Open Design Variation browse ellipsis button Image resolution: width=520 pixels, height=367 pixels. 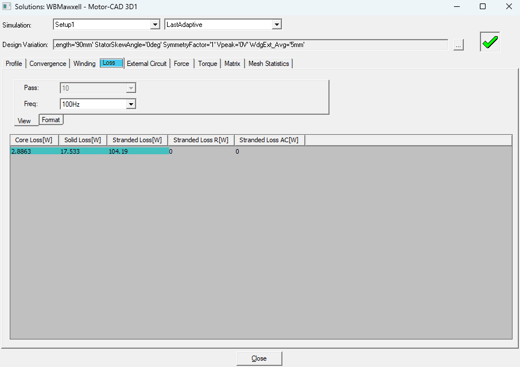(458, 45)
